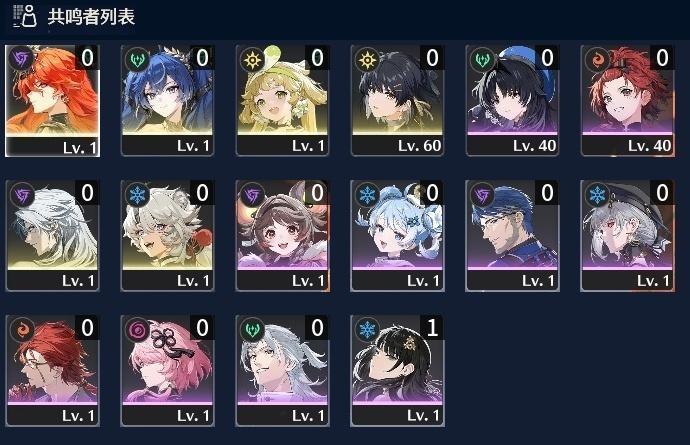The width and height of the screenshot is (690, 445).
Task: Click Spectro sun icon on blonde leaf-hat girl
Action: pyautogui.click(x=252, y=59)
